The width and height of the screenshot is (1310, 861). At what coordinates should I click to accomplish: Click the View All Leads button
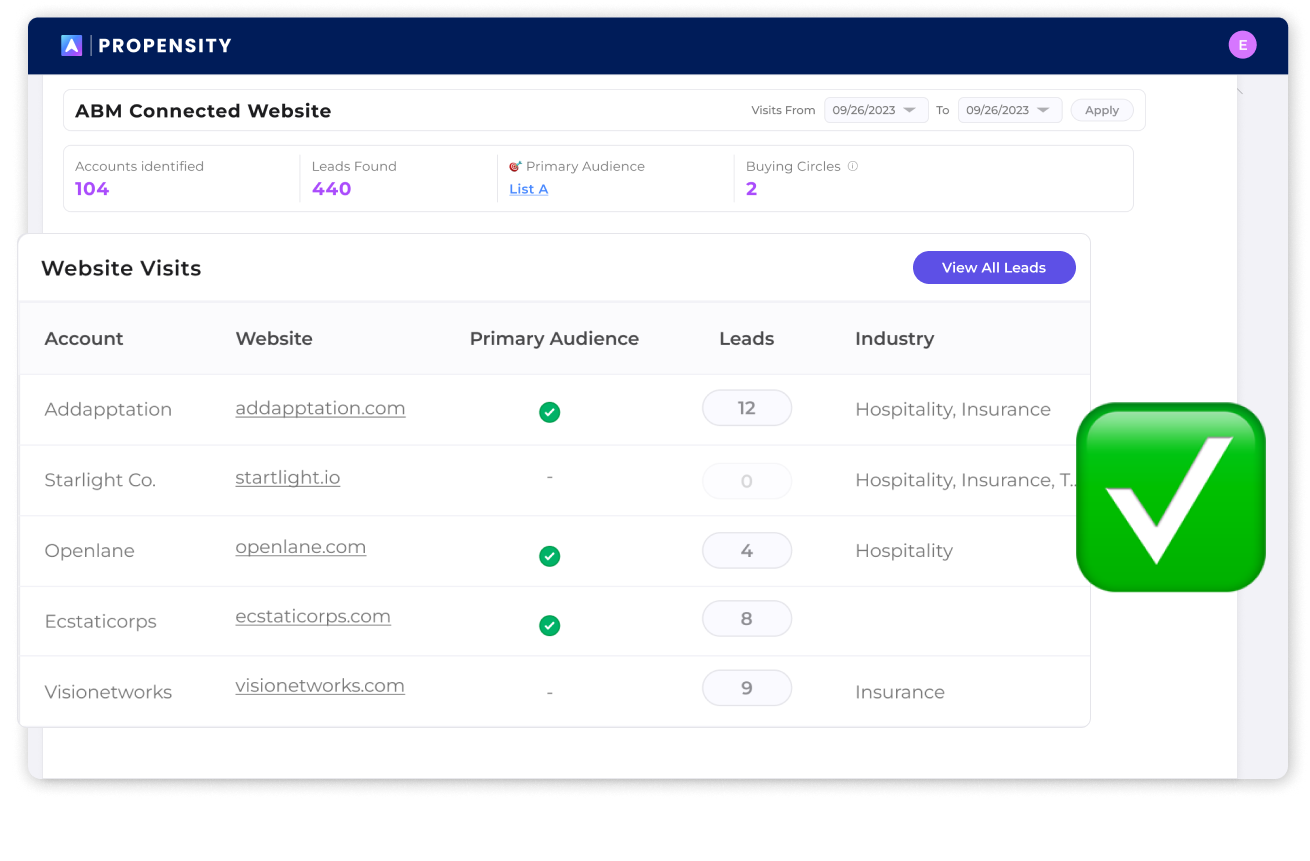pyautogui.click(x=994, y=267)
